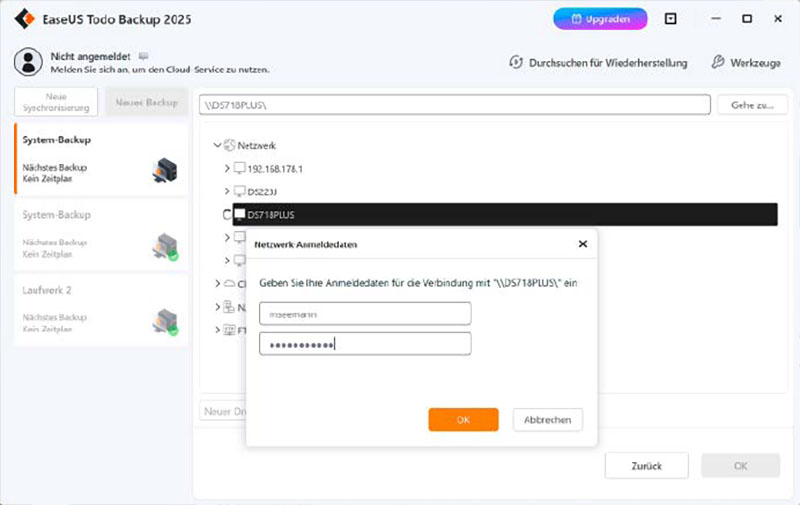Click the Laufwerk 2 backup status icon

point(165,321)
